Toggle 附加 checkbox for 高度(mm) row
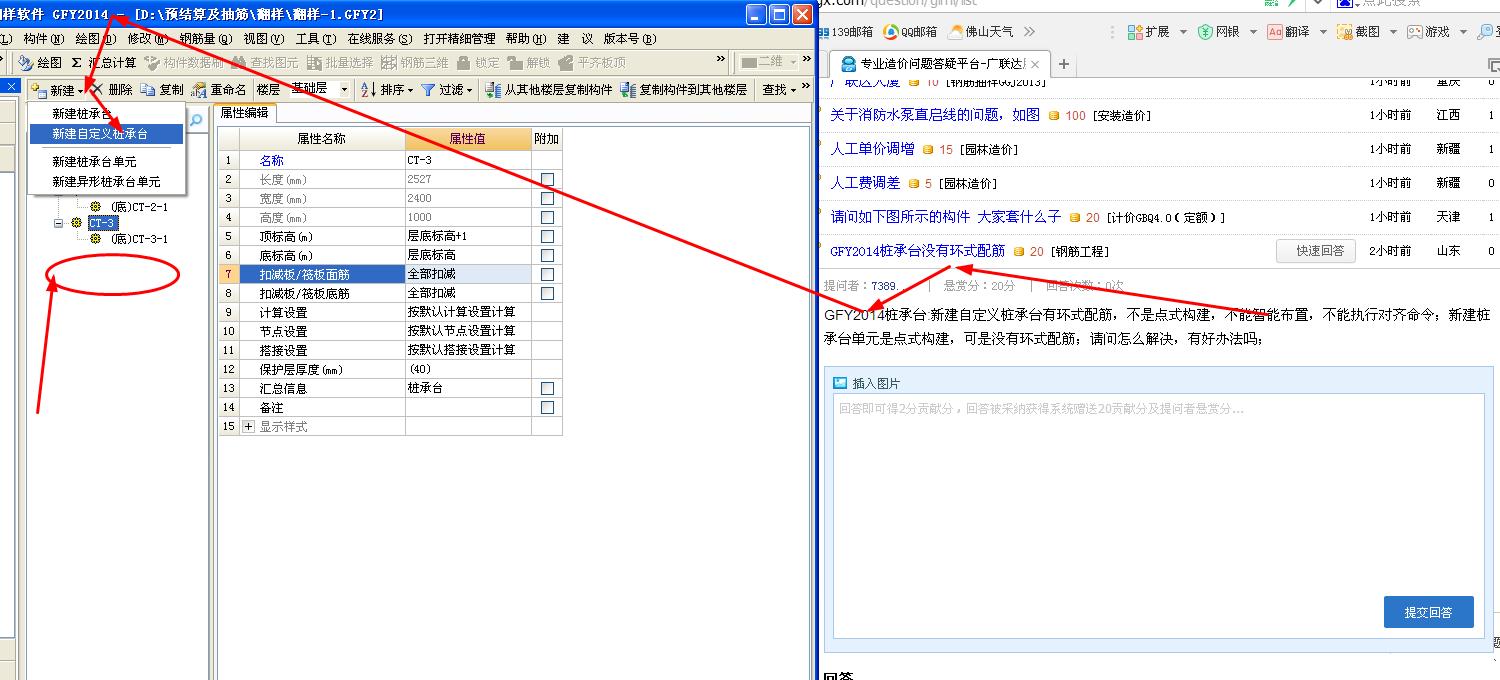Image resolution: width=1500 pixels, height=680 pixels. 547,218
